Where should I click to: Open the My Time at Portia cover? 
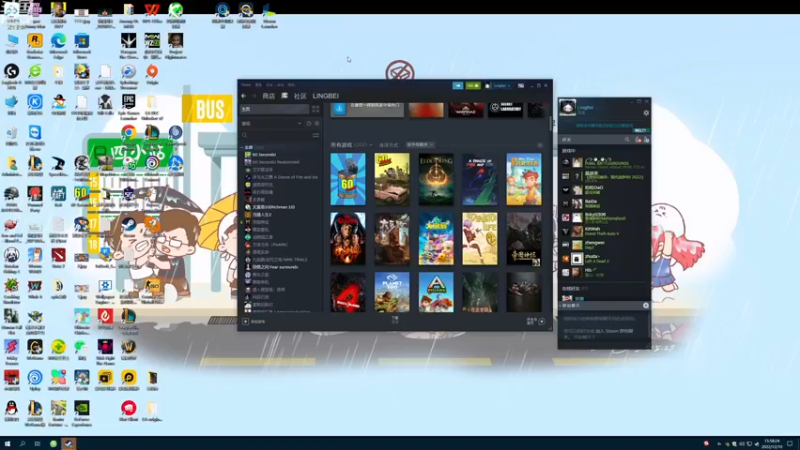(x=524, y=179)
